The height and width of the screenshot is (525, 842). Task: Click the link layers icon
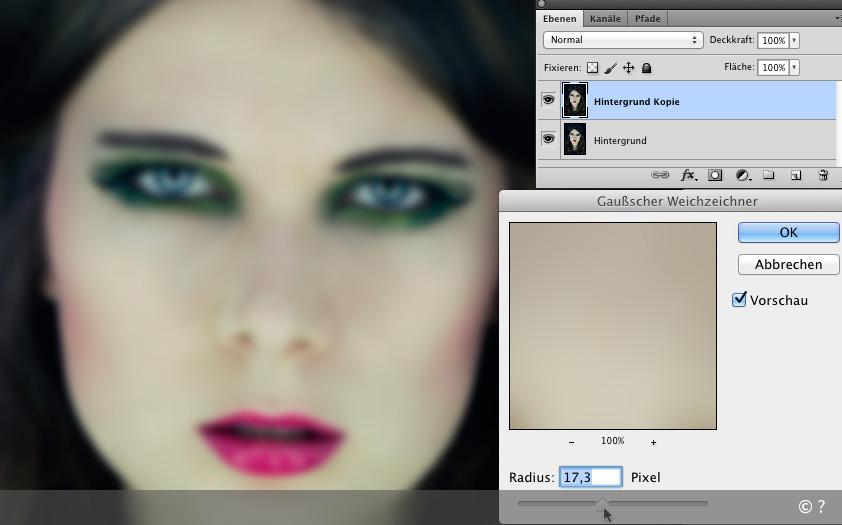coord(660,175)
